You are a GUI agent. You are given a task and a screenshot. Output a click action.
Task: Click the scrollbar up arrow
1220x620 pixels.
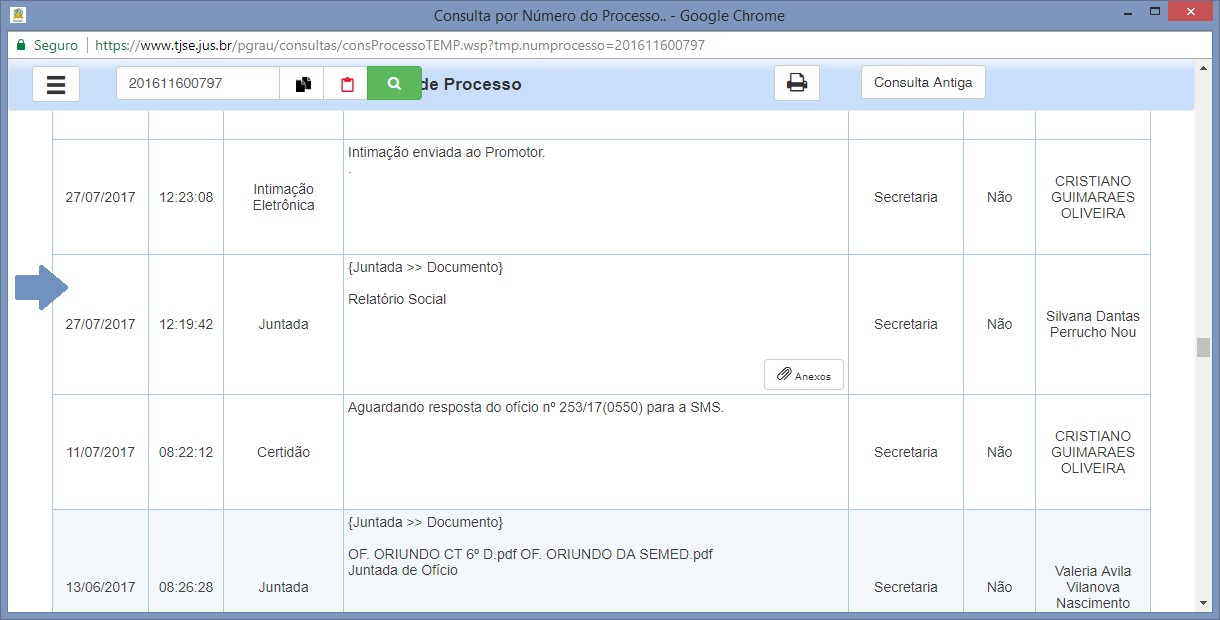1203,68
